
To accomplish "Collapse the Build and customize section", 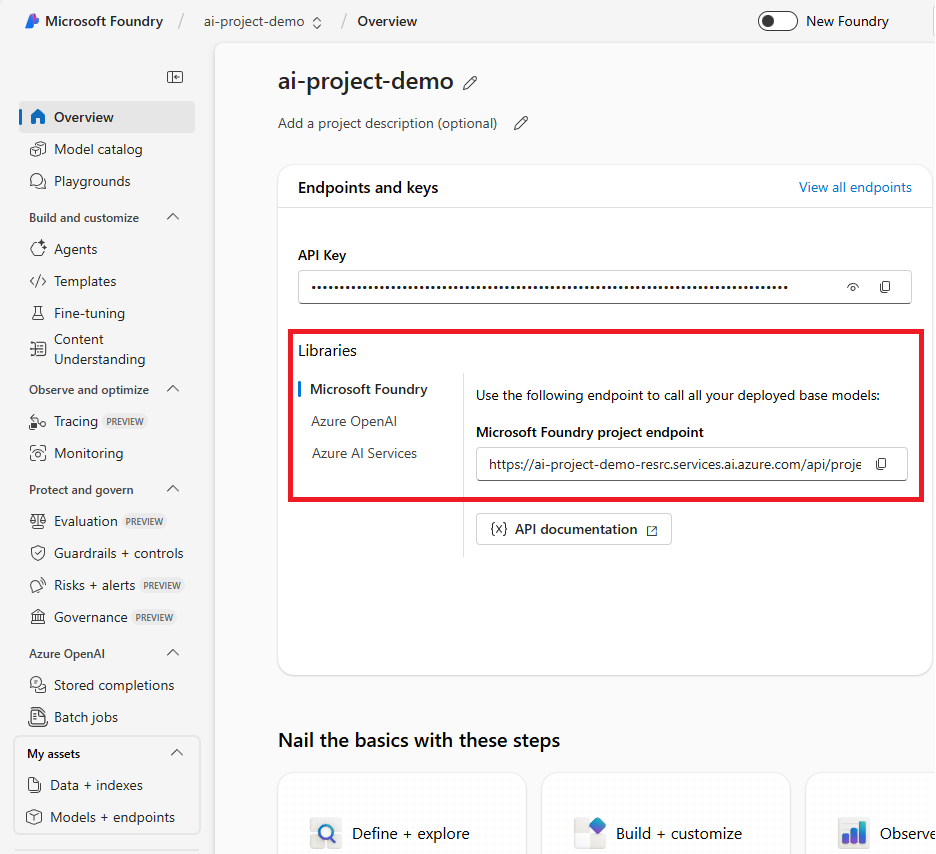I will tap(173, 217).
